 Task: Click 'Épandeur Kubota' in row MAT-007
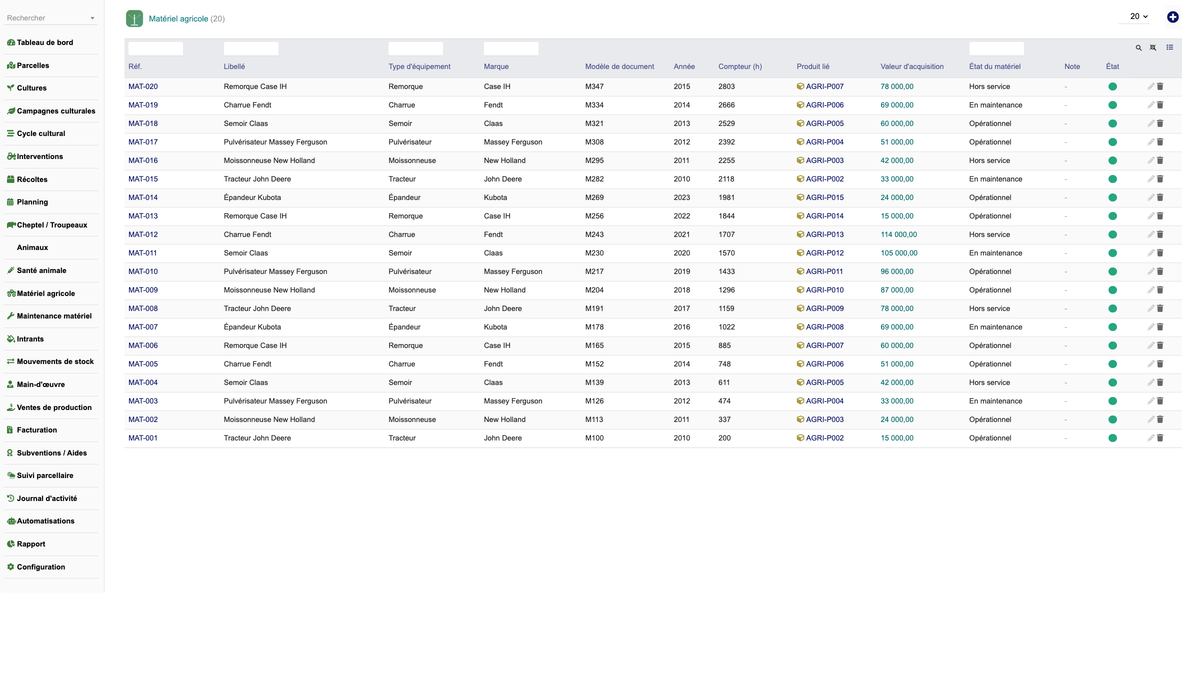click(x=252, y=327)
